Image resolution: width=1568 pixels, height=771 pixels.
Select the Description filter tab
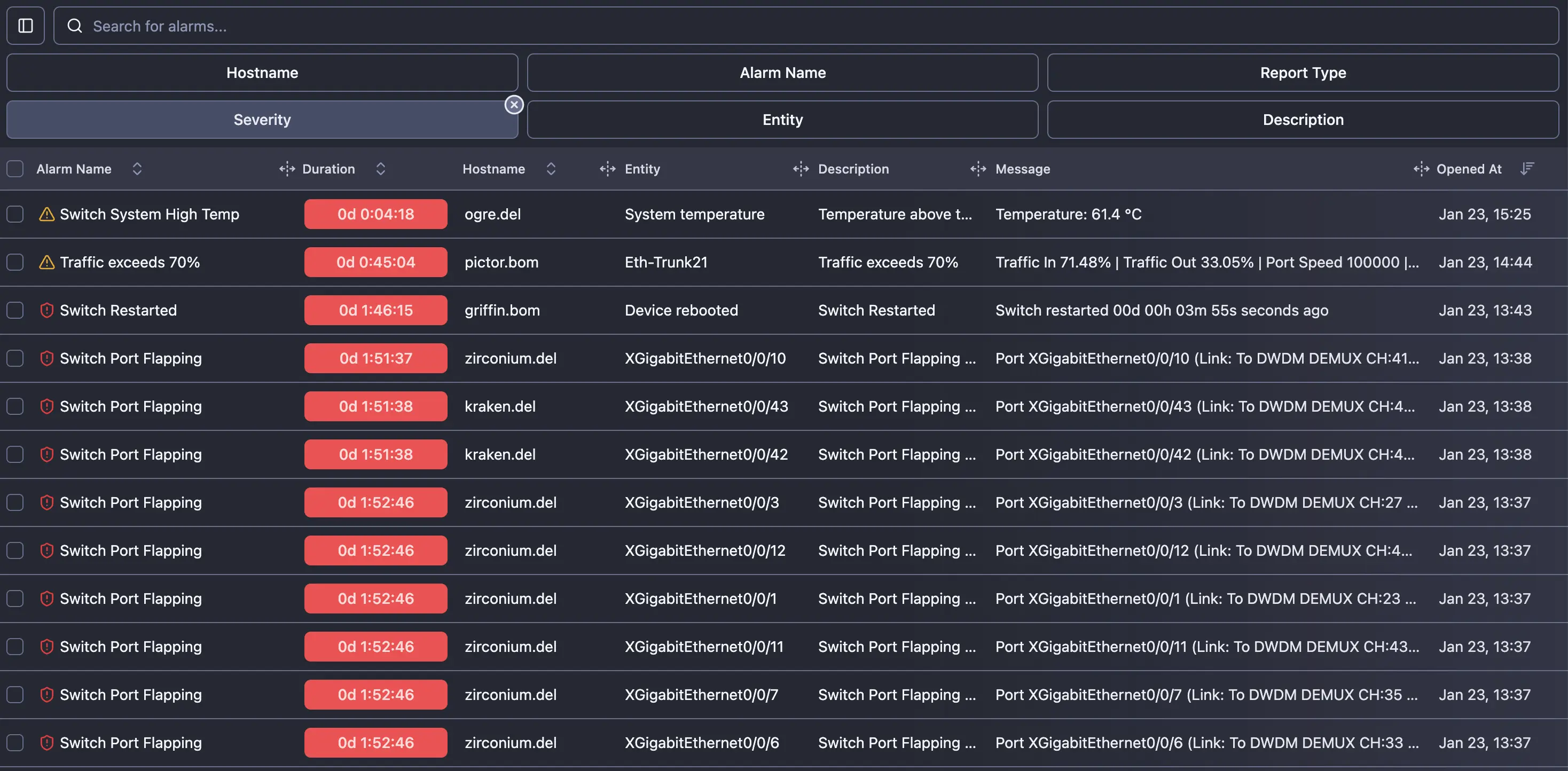[x=1303, y=119]
